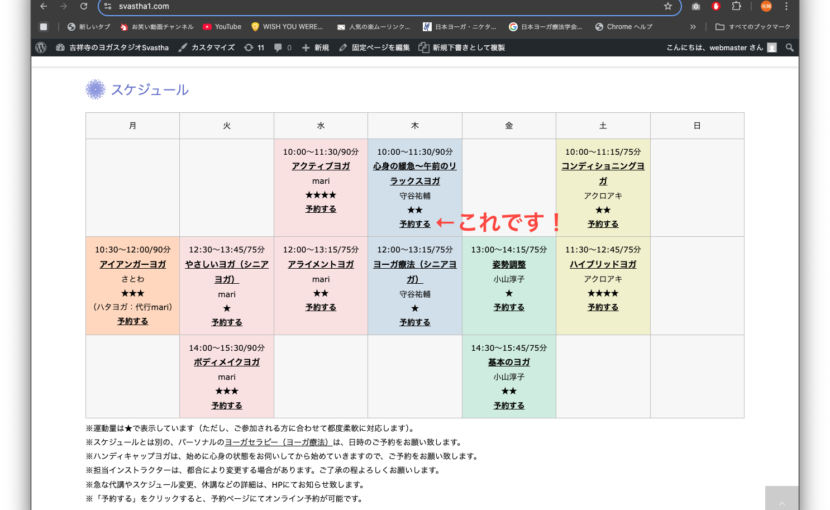Bookmark this page with the star icon
Viewport: 830px width, 510px height.
coord(667,6)
